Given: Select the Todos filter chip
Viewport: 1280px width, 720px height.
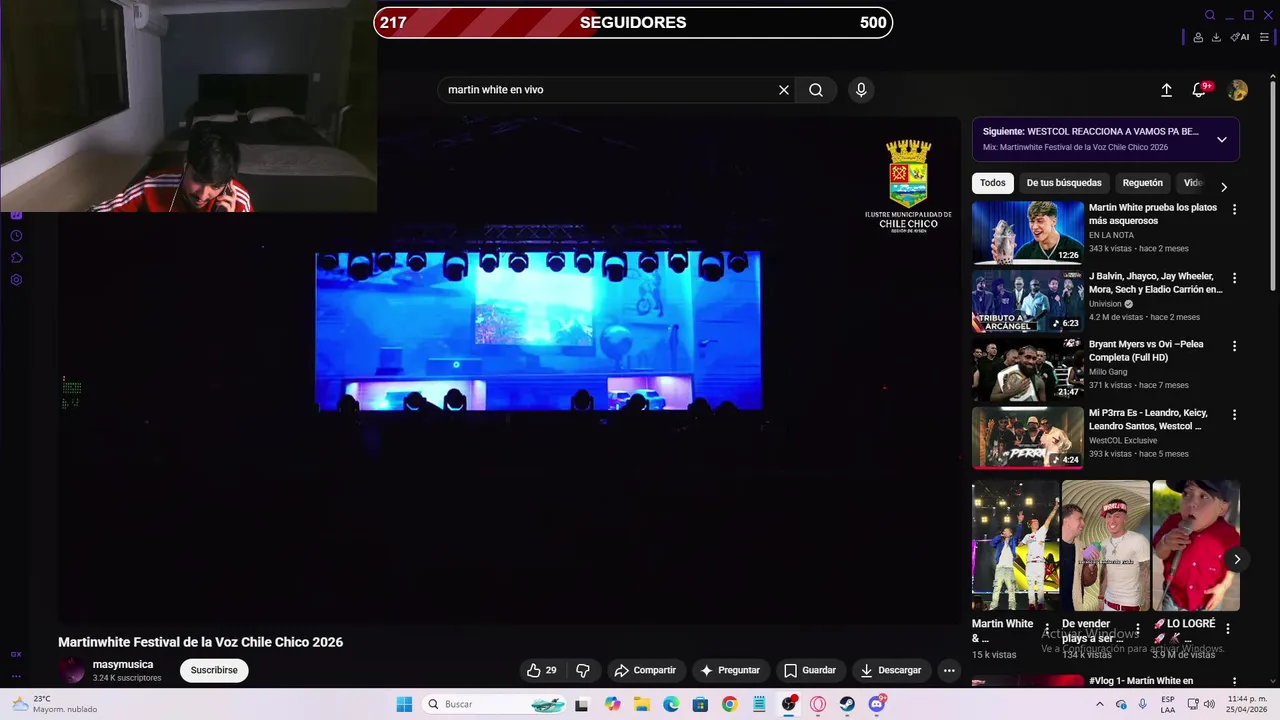Looking at the screenshot, I should pyautogui.click(x=993, y=183).
